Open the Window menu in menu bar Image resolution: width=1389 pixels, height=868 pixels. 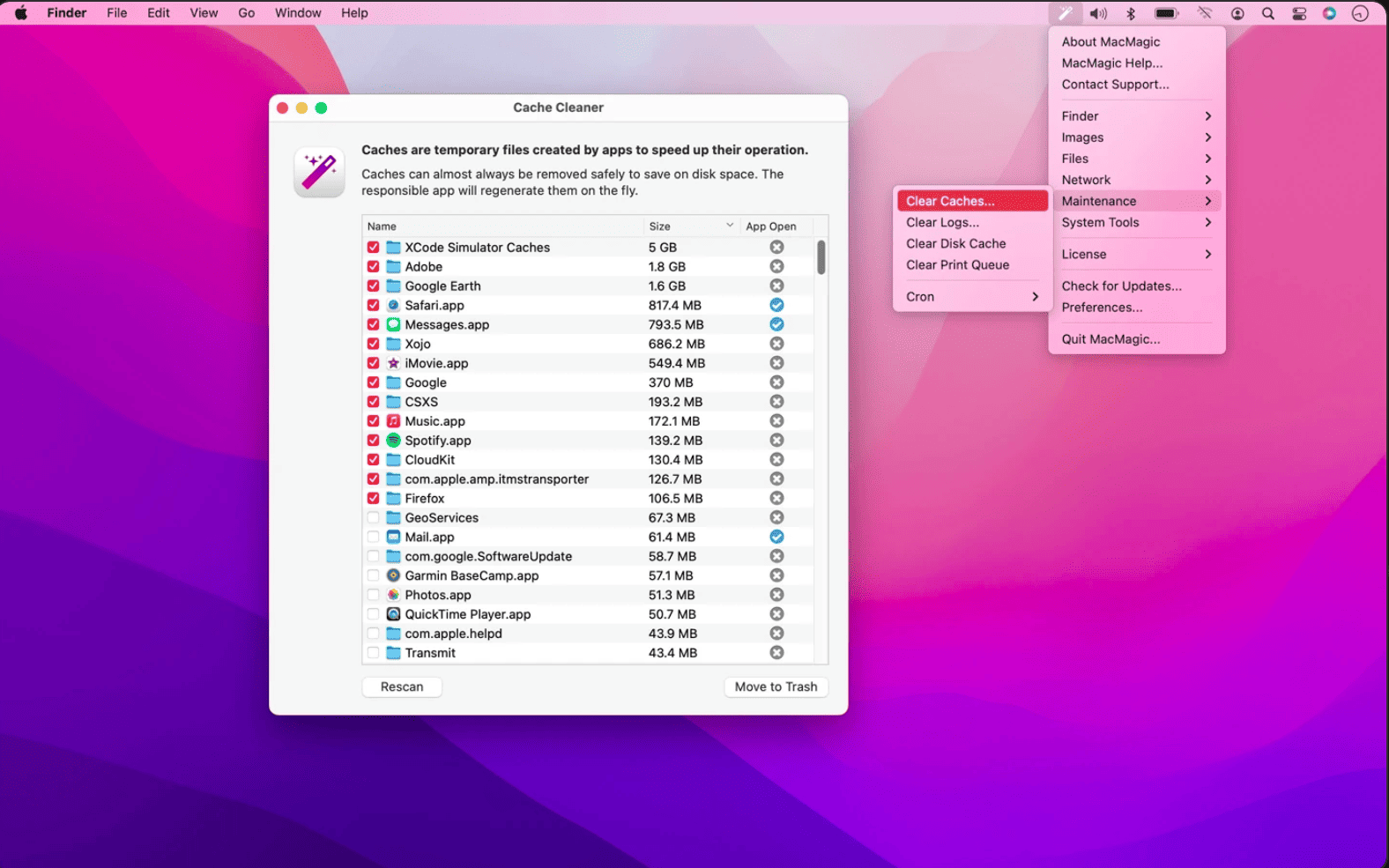[298, 13]
